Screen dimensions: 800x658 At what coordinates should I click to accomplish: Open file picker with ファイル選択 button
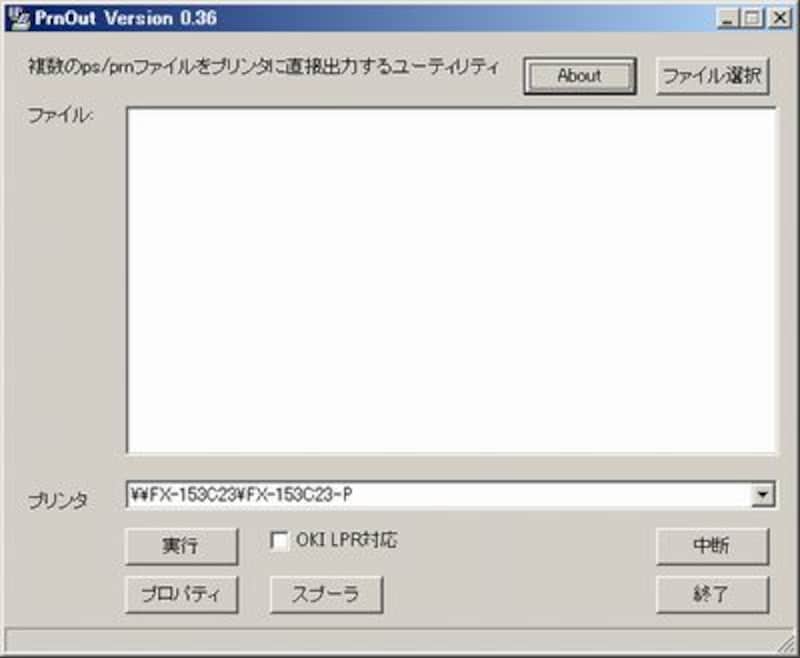click(712, 73)
